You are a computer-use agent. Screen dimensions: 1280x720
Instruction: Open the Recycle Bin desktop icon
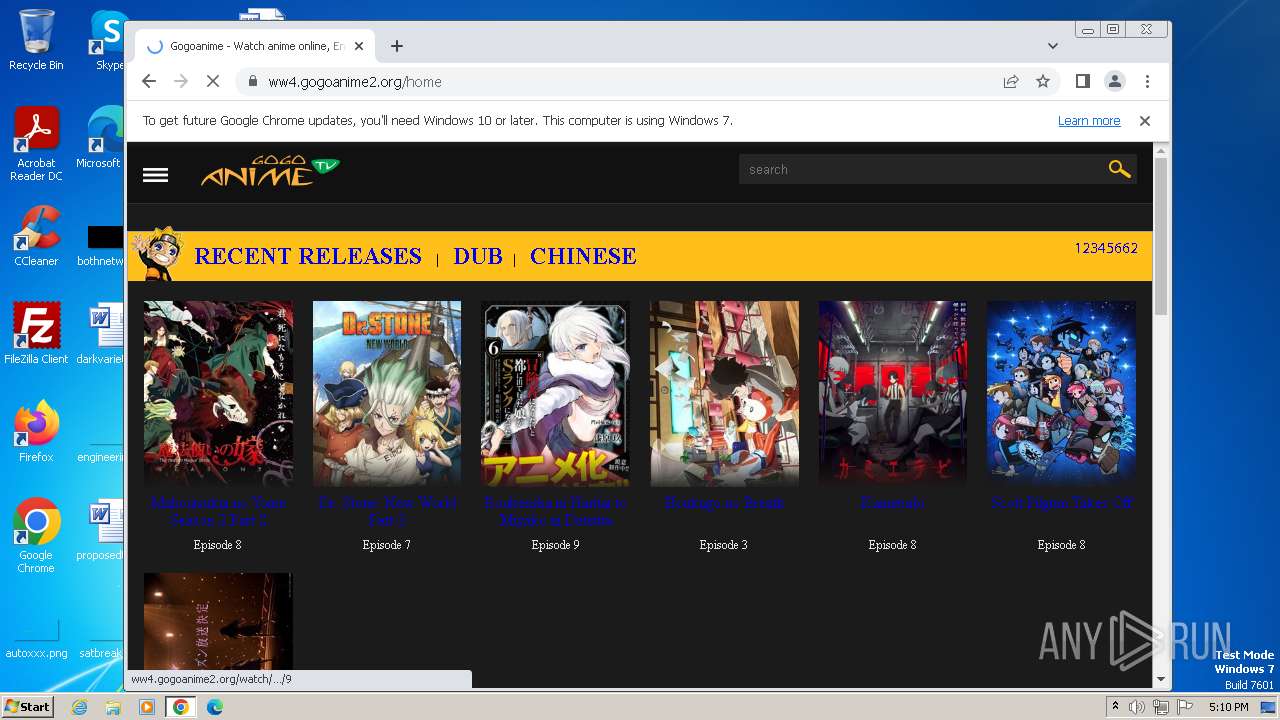[36, 41]
